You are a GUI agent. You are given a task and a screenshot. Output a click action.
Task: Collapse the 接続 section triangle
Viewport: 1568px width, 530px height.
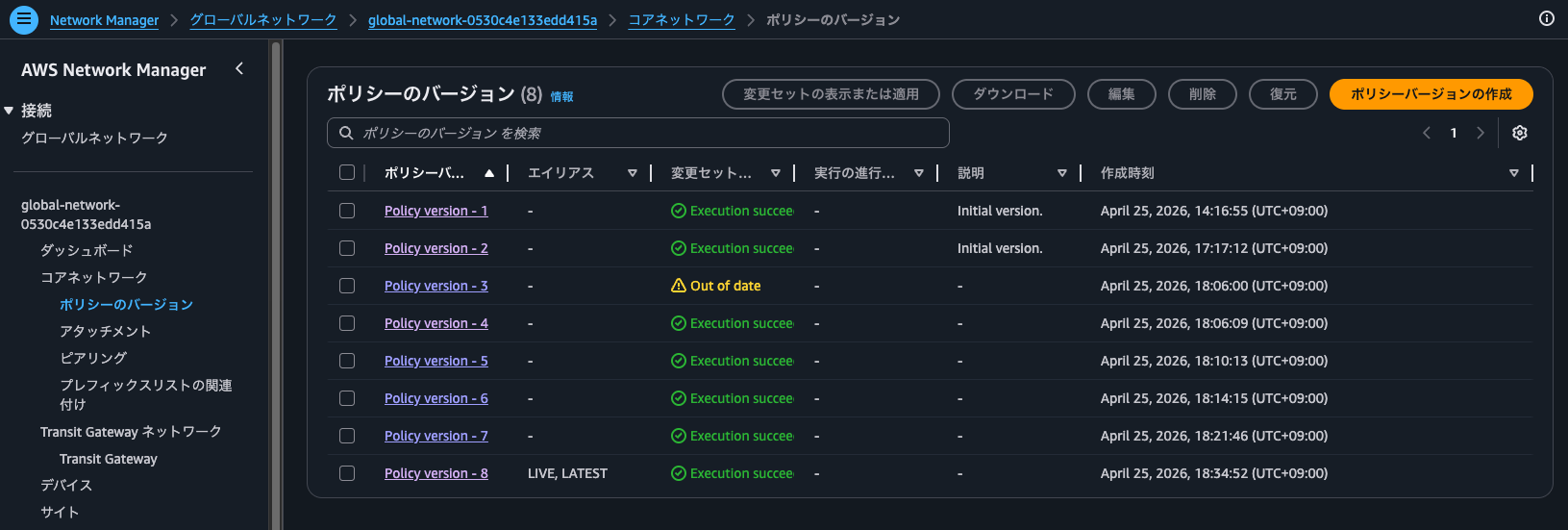pos(9,111)
